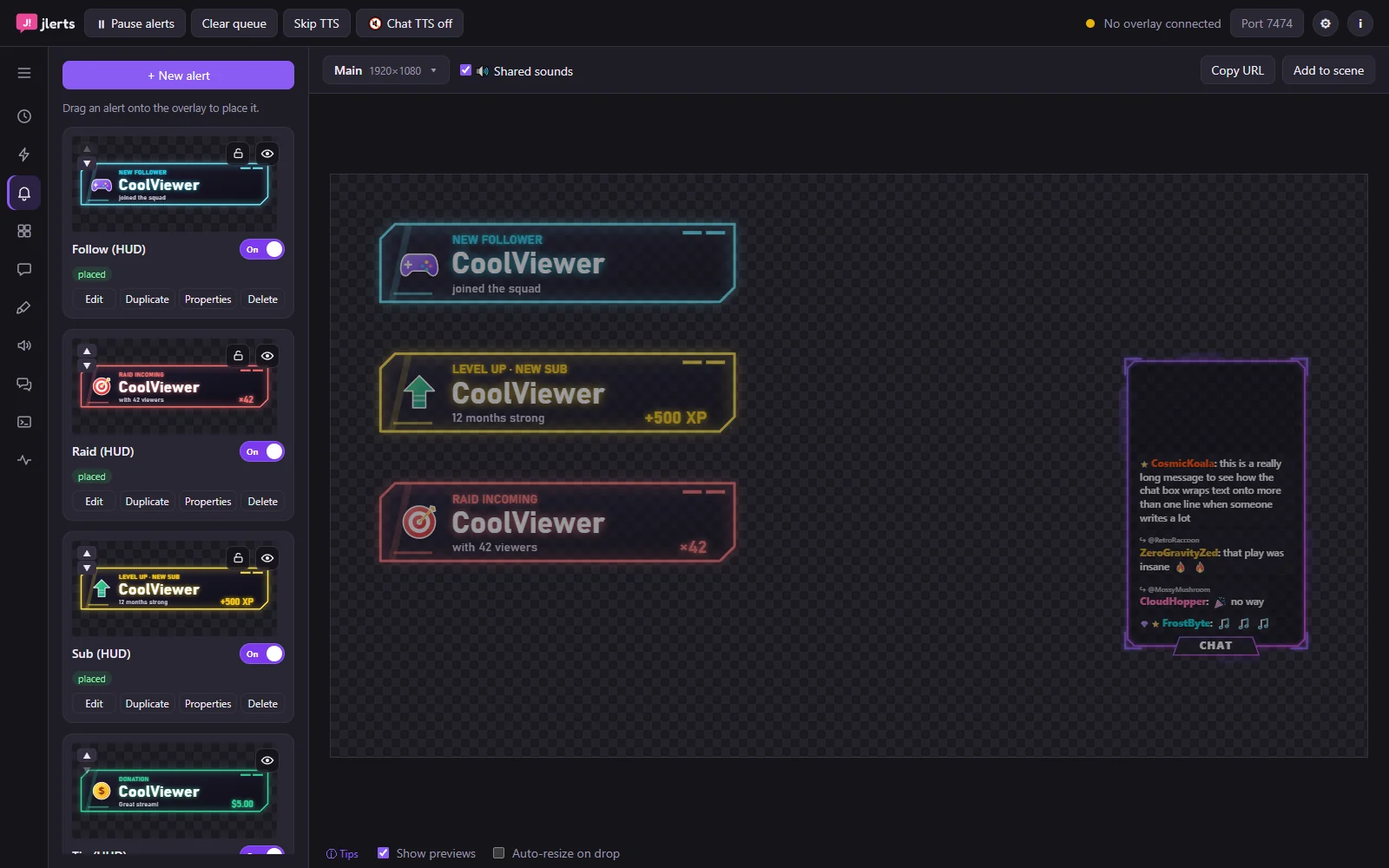
Task: Hide Sub (HUD) alert with eye icon
Action: (267, 558)
